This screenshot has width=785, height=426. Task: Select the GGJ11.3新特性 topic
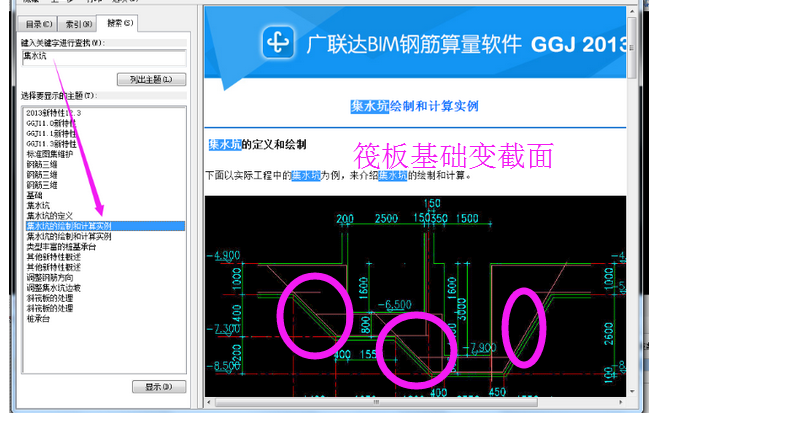[x=51, y=144]
